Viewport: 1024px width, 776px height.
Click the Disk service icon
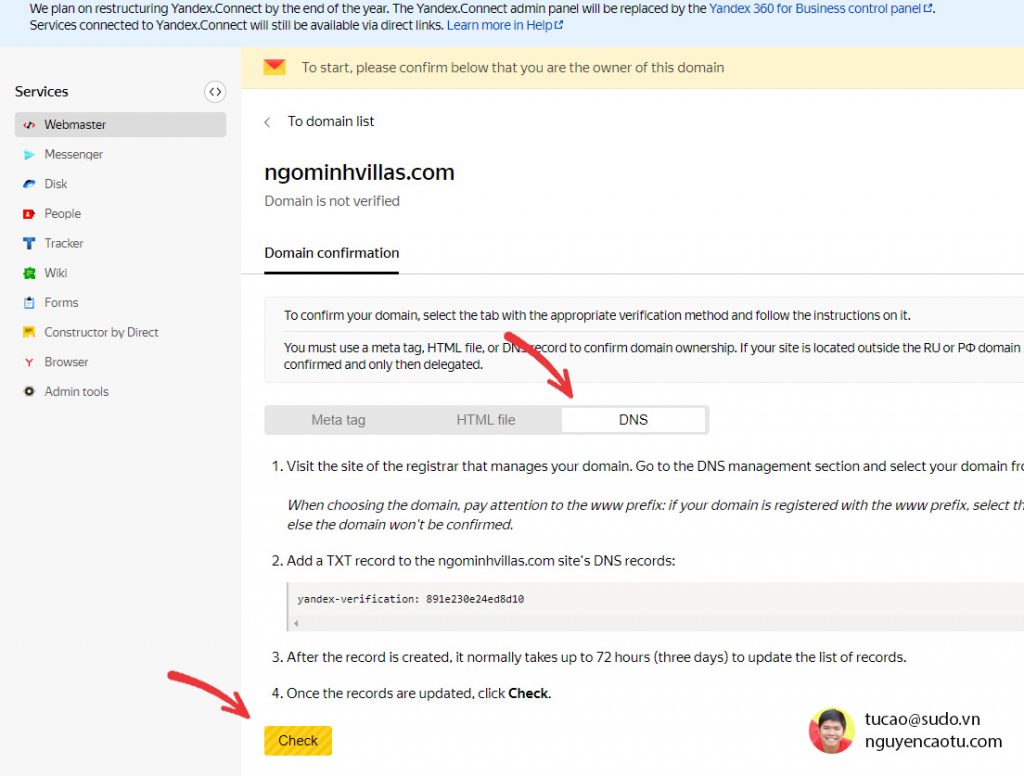coord(29,184)
